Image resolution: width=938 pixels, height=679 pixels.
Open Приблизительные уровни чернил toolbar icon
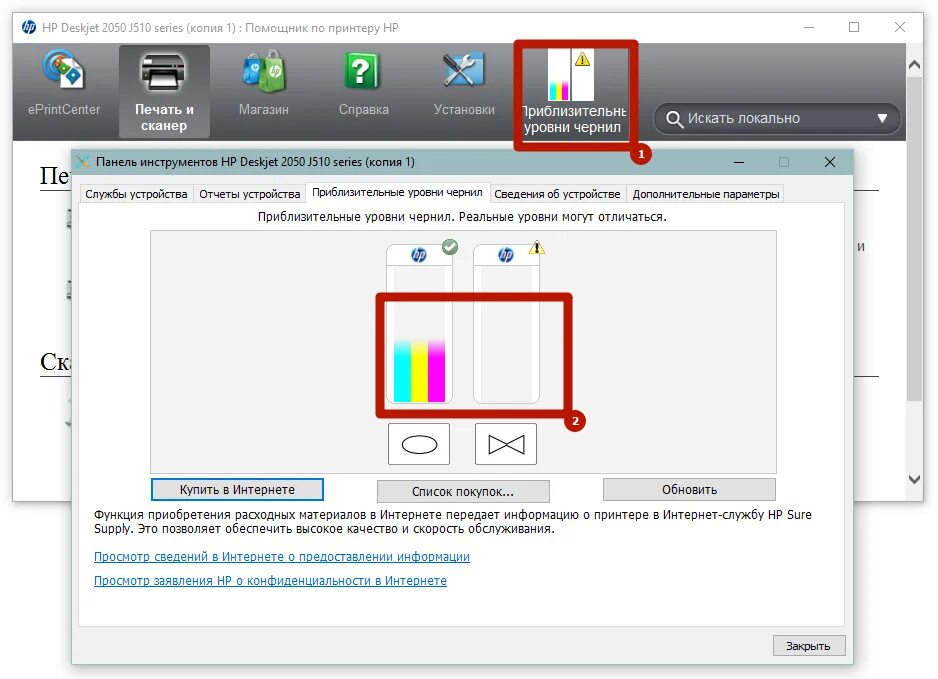click(x=574, y=92)
